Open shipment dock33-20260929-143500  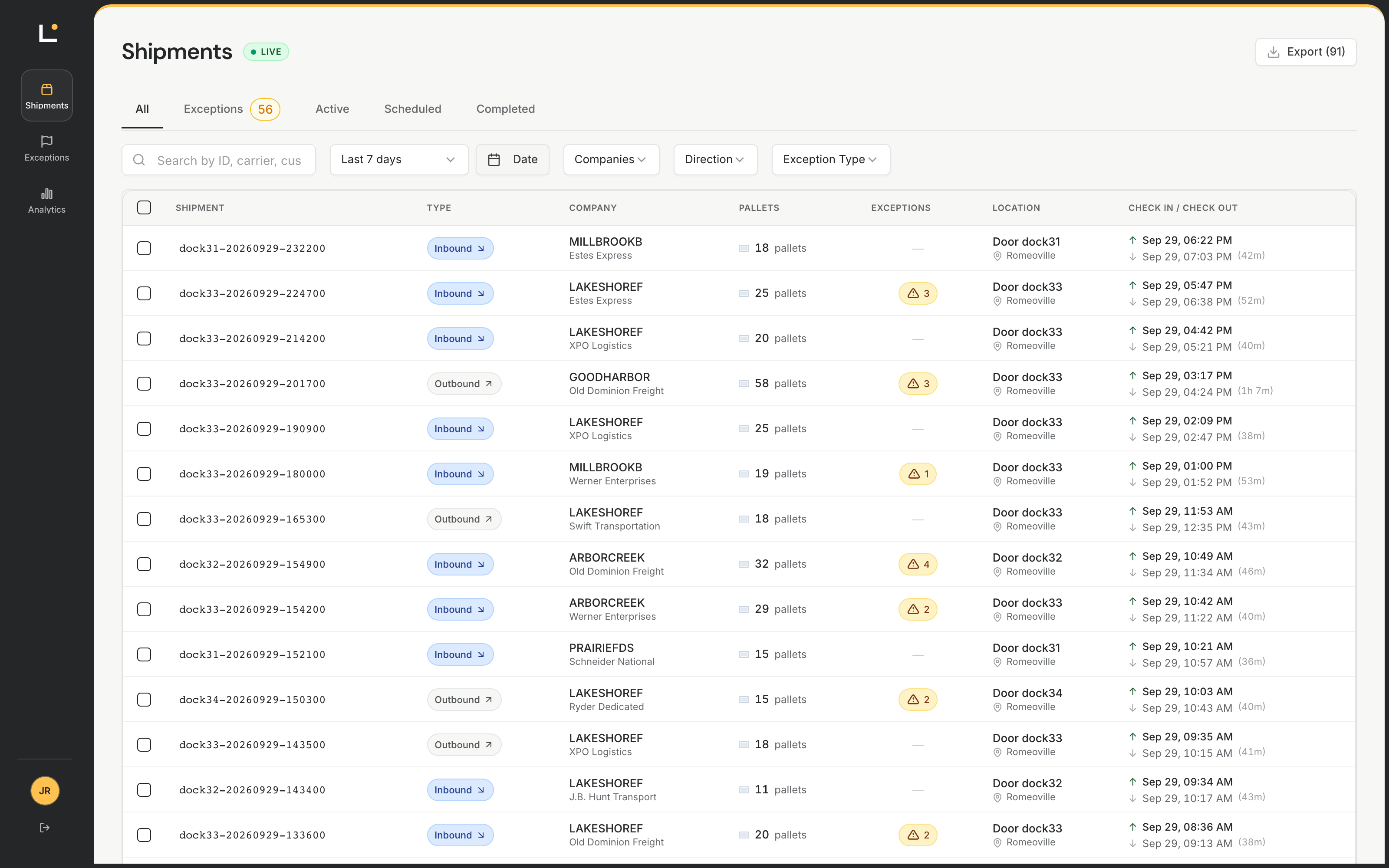pos(252,745)
